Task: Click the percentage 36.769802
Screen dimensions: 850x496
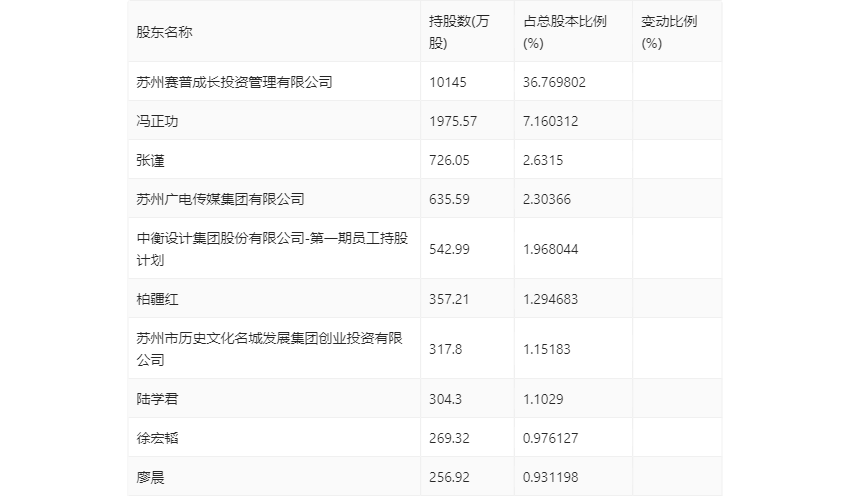Action: (554, 82)
